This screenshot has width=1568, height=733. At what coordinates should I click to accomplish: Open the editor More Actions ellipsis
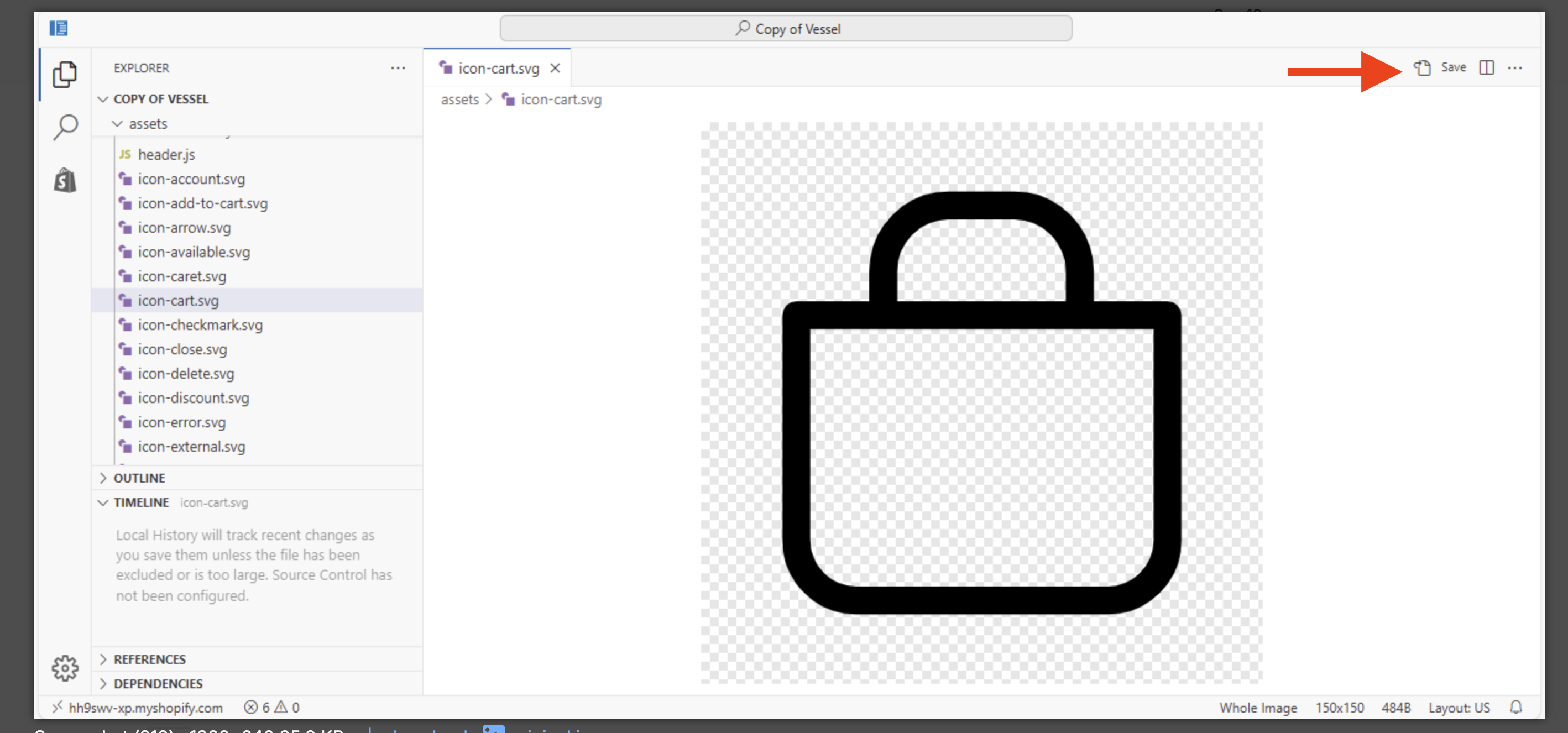1514,67
